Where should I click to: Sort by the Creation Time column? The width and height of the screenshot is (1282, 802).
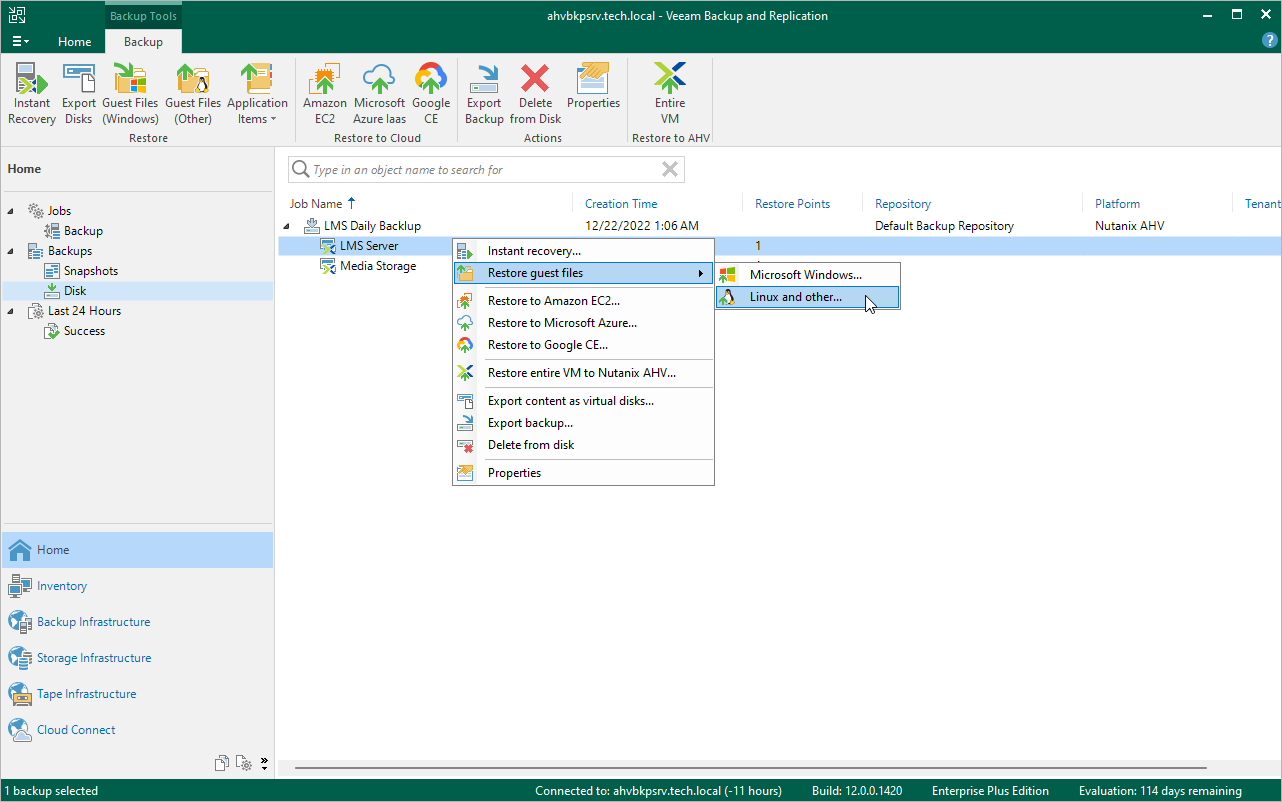621,203
